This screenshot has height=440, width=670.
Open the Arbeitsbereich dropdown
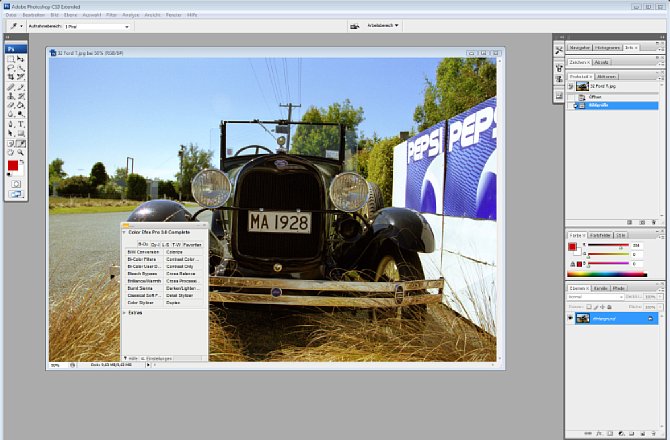pyautogui.click(x=383, y=26)
